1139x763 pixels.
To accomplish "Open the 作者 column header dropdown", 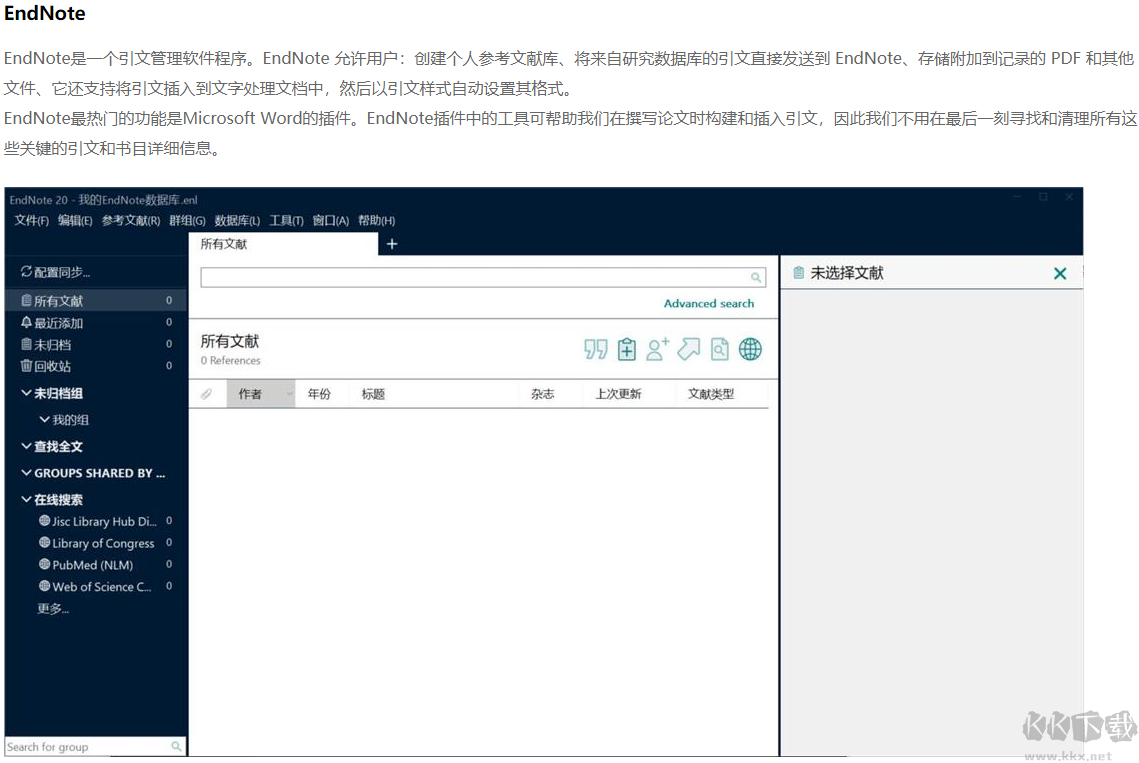I will [x=287, y=393].
